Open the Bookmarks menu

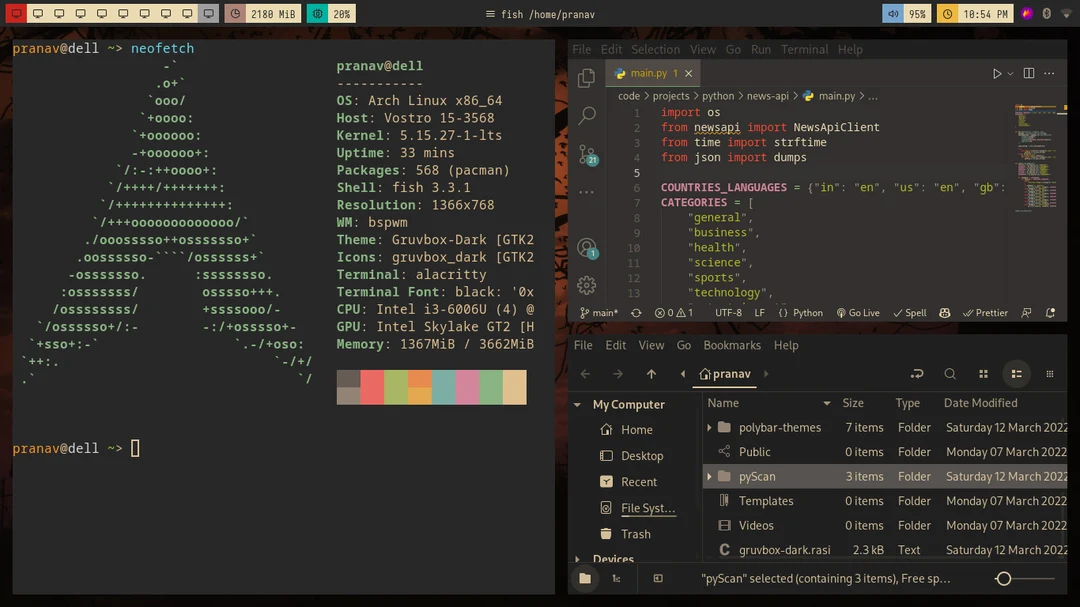(x=732, y=344)
